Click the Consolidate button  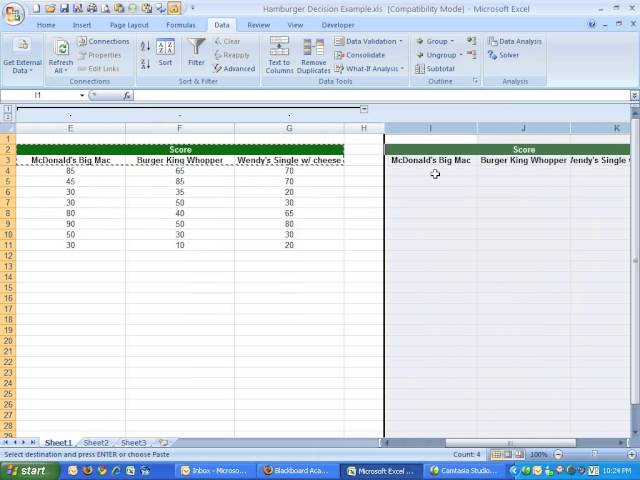tap(360, 55)
